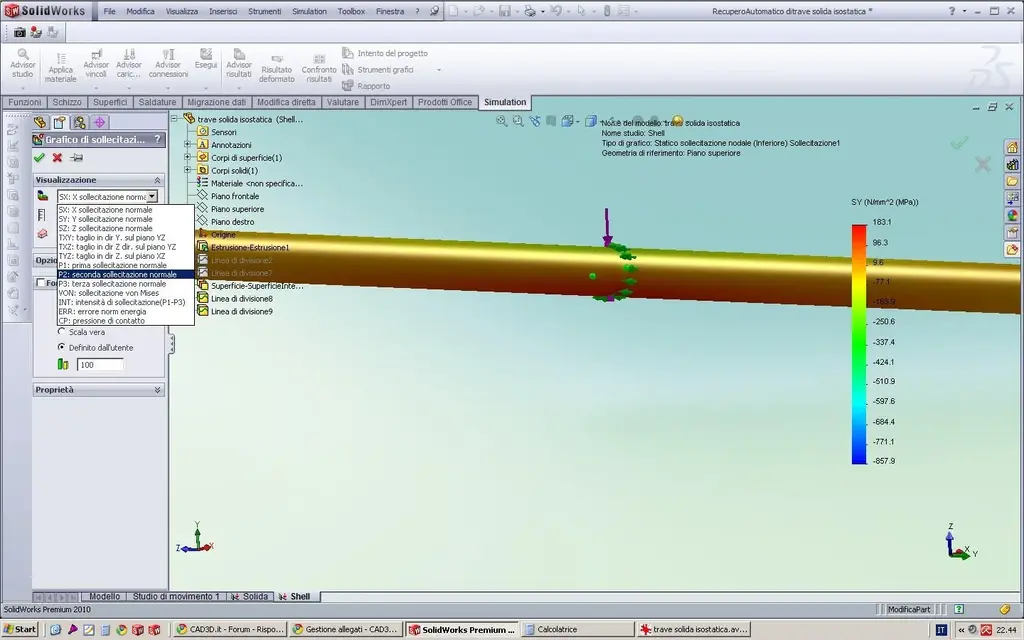Viewport: 1024px width, 640px height.
Task: Expand the Annotazioni tree node
Action: point(187,144)
